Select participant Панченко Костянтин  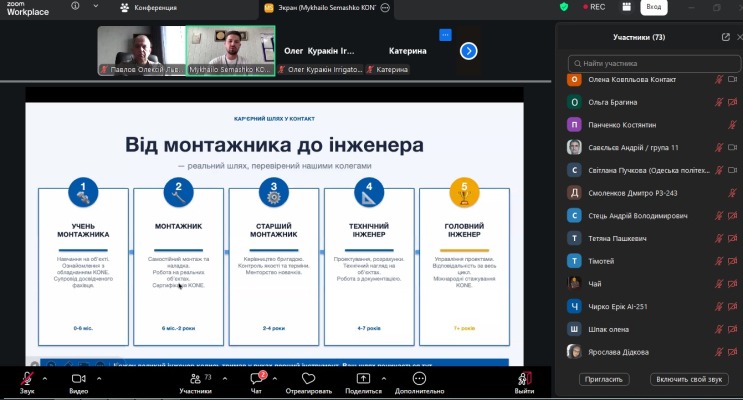click(653, 125)
